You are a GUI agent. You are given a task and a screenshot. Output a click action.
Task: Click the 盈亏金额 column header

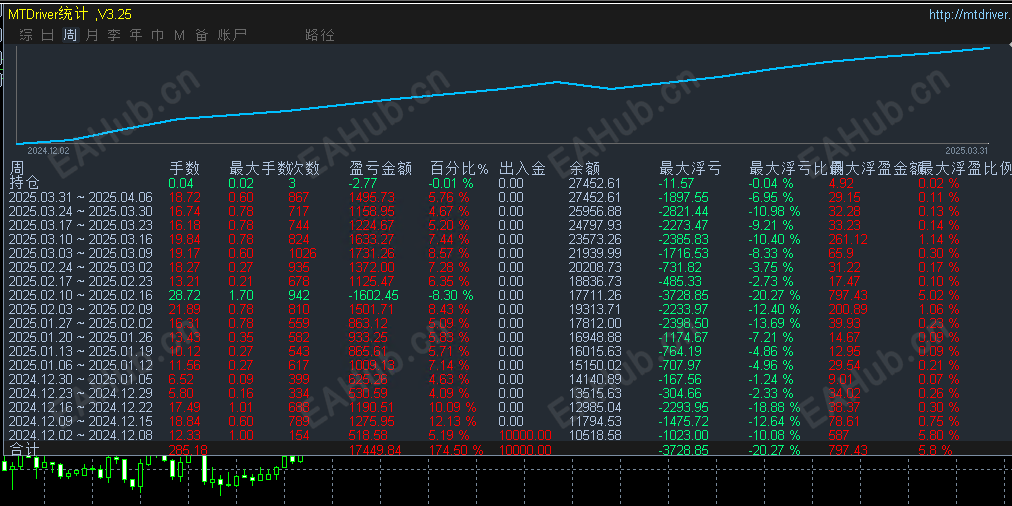point(381,169)
